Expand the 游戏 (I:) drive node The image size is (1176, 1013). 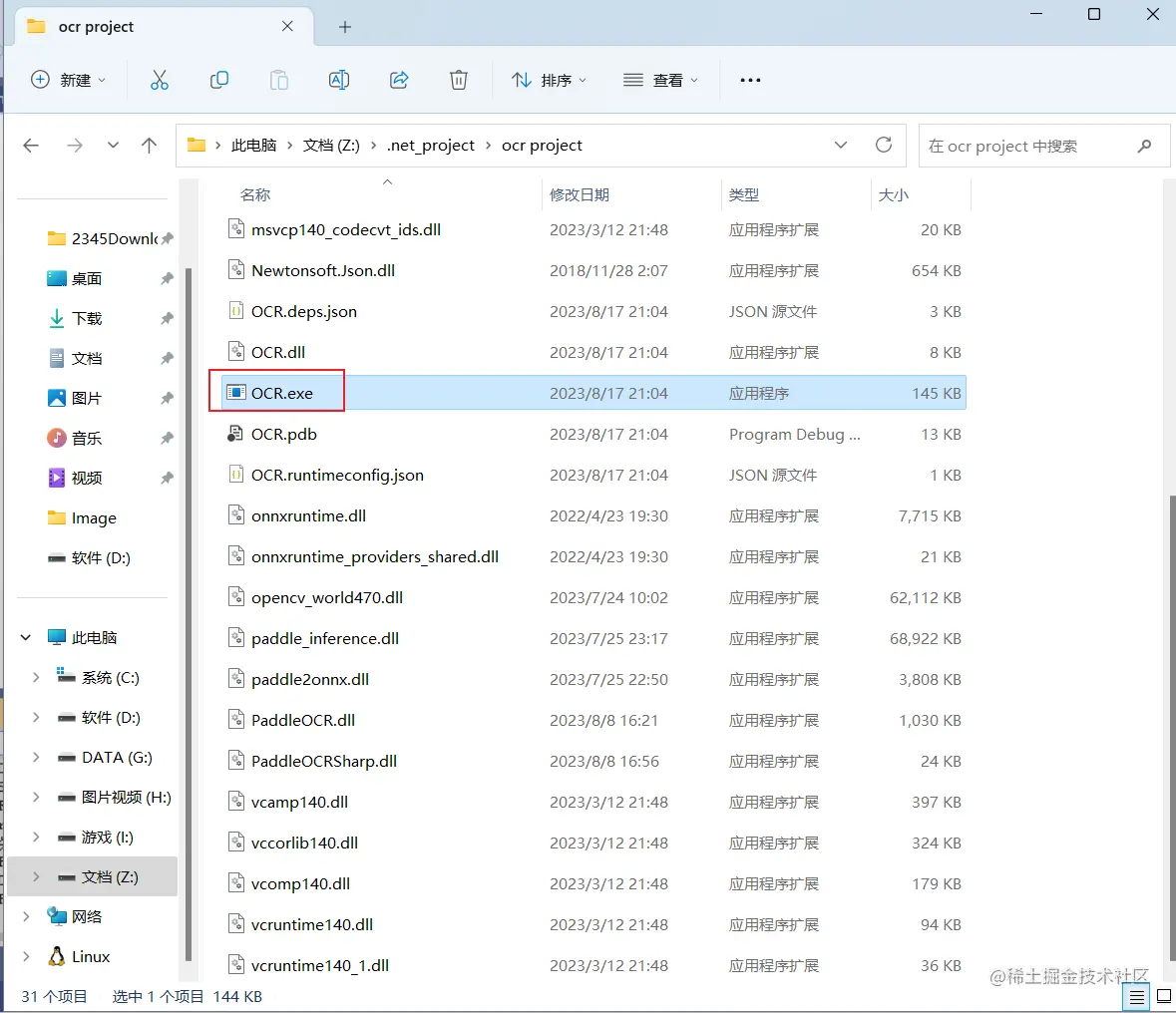36,837
